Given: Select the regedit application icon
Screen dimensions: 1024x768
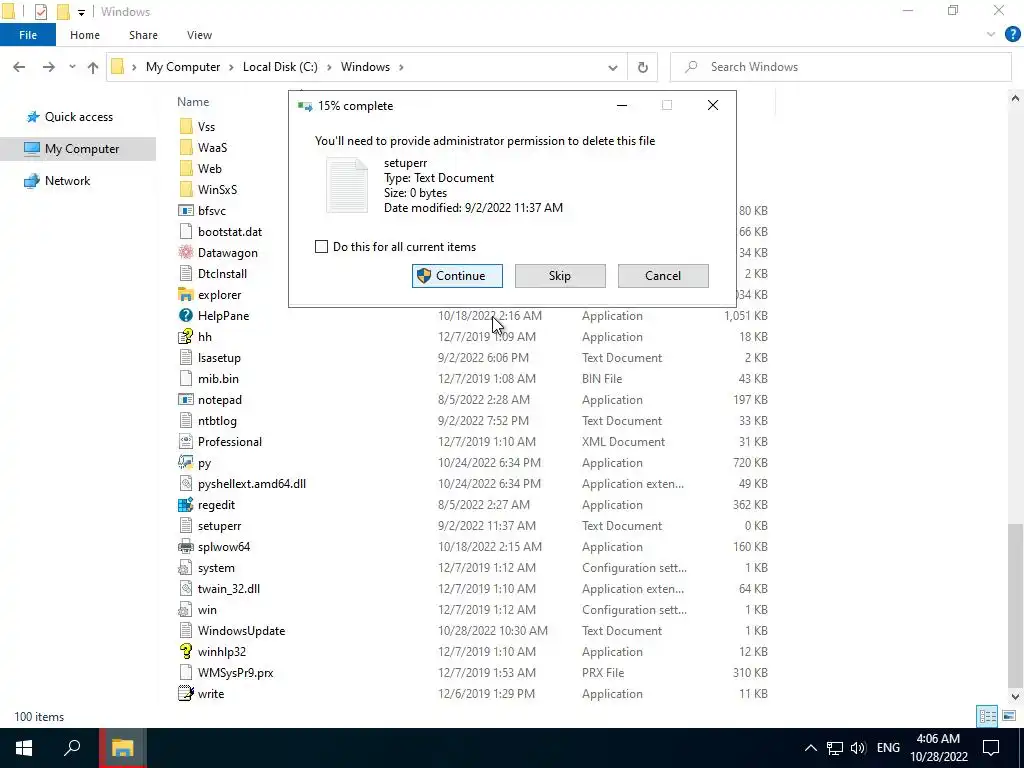Looking at the screenshot, I should [186, 505].
